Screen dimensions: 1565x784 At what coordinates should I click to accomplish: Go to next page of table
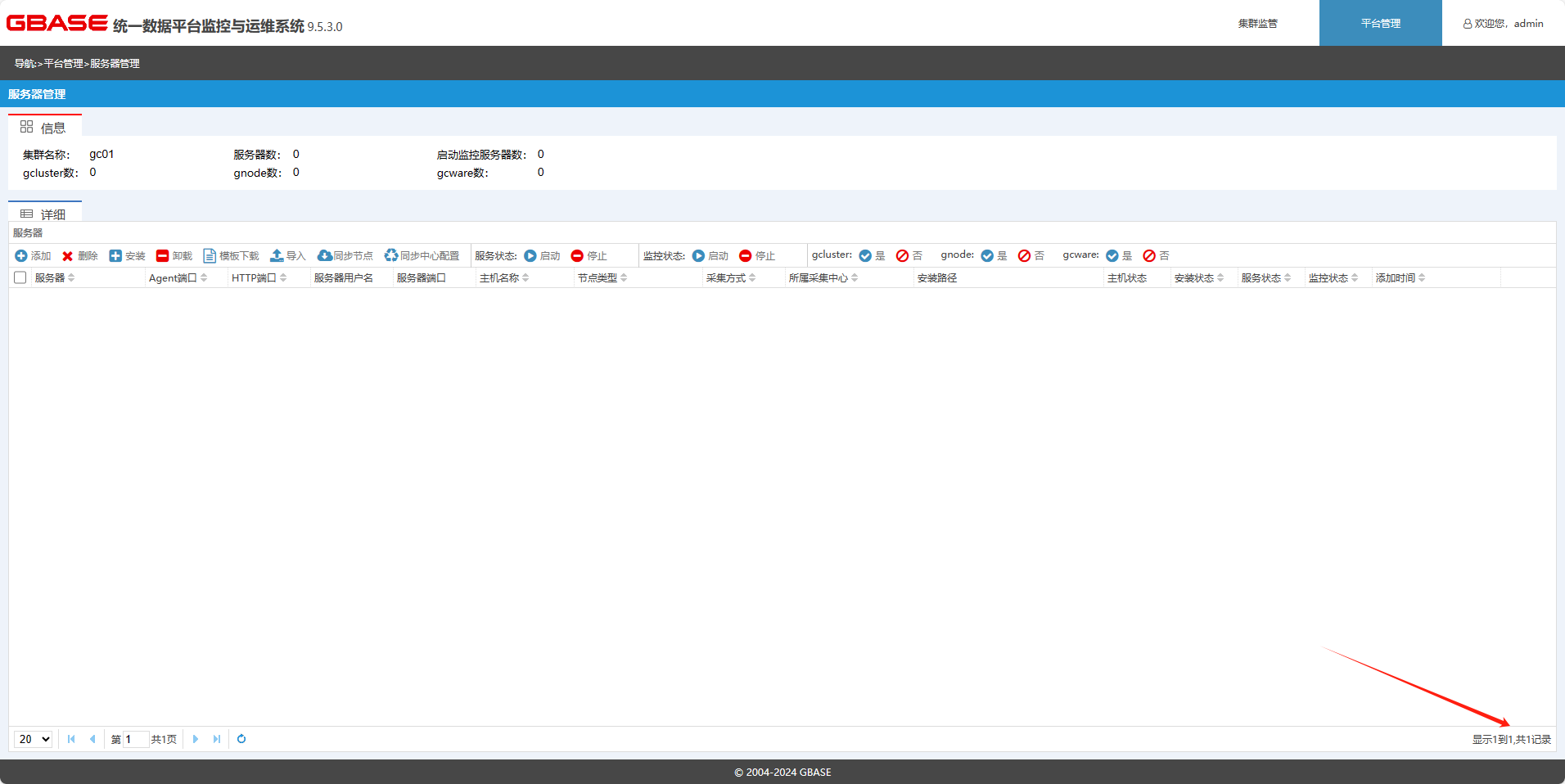pyautogui.click(x=196, y=739)
